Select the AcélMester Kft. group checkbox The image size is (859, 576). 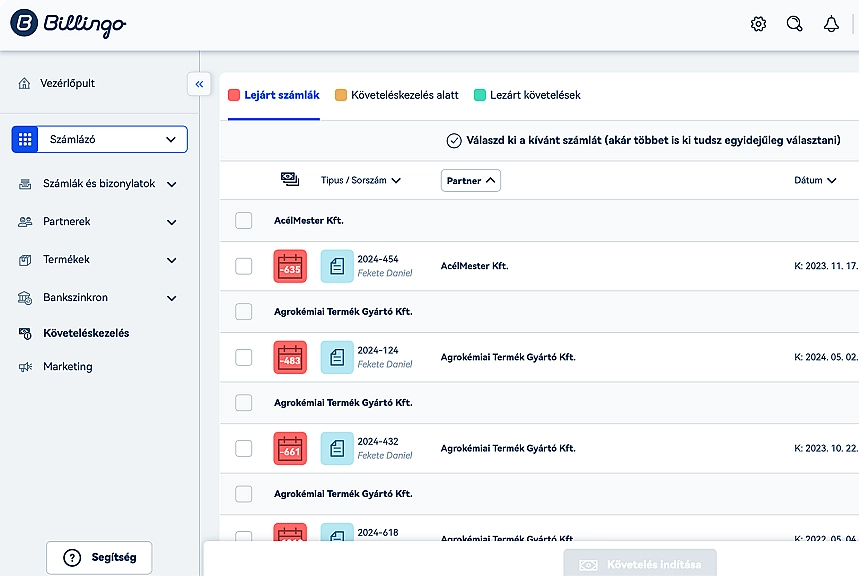coord(244,220)
